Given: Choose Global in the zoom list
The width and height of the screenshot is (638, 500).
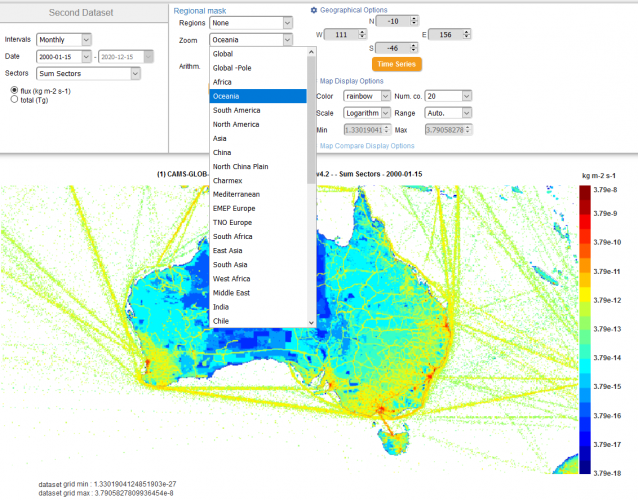Looking at the screenshot, I should point(258,54).
